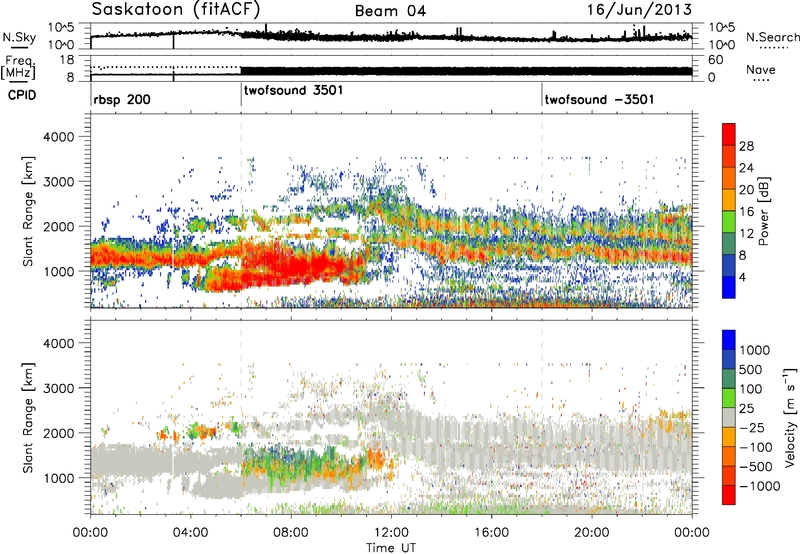Click the red bottom segment of Velocity colorbar
Image resolution: width=800 pixels, height=554 pixels.
pyautogui.click(x=729, y=495)
